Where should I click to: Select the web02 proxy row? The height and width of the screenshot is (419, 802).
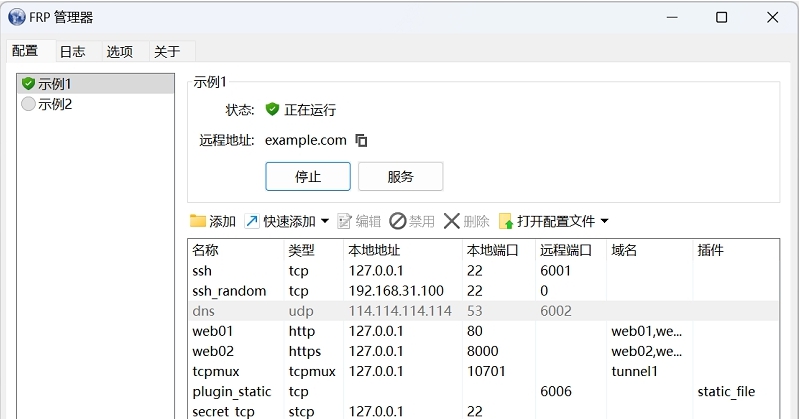click(x=483, y=351)
